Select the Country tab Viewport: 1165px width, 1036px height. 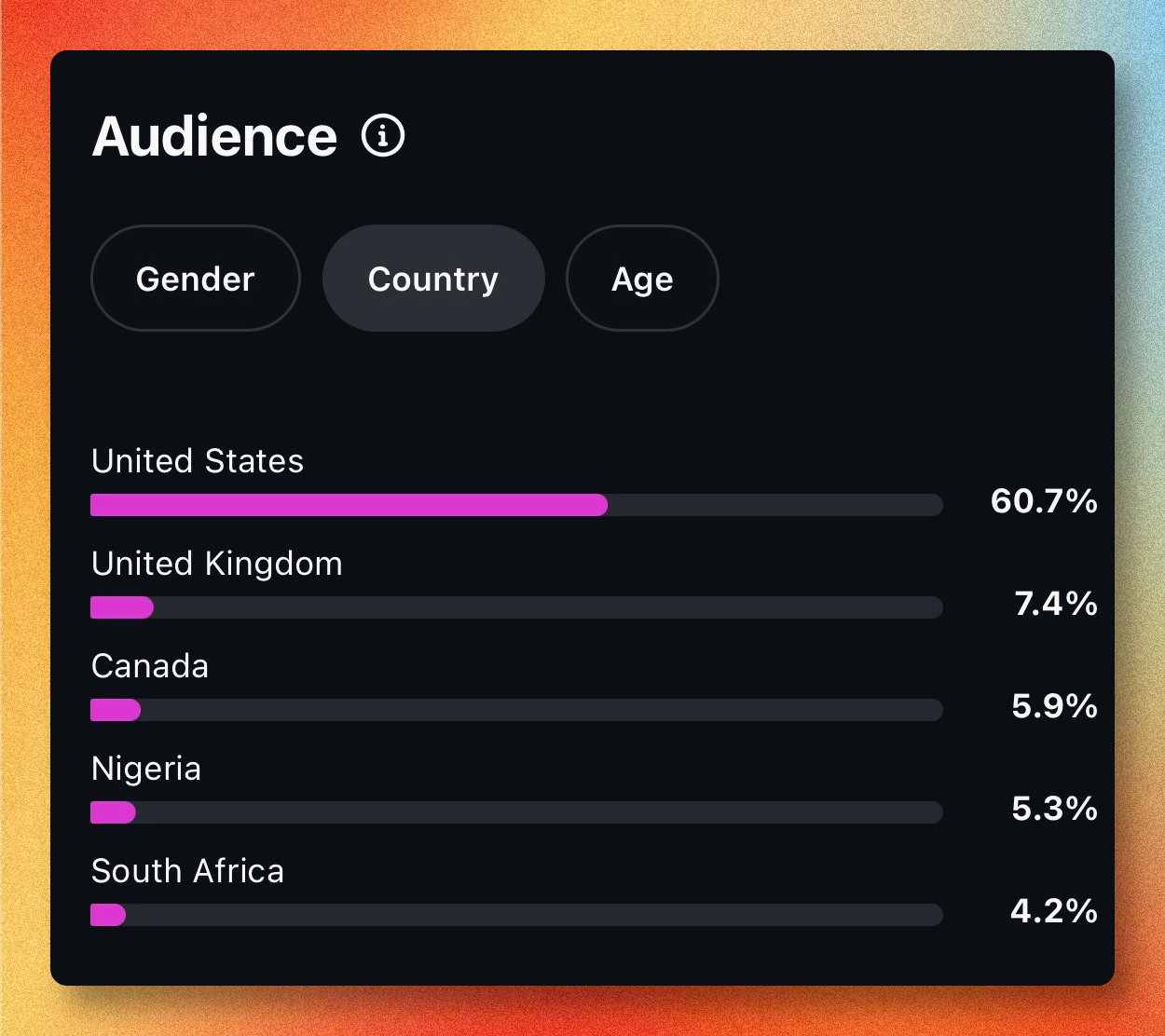pos(433,279)
